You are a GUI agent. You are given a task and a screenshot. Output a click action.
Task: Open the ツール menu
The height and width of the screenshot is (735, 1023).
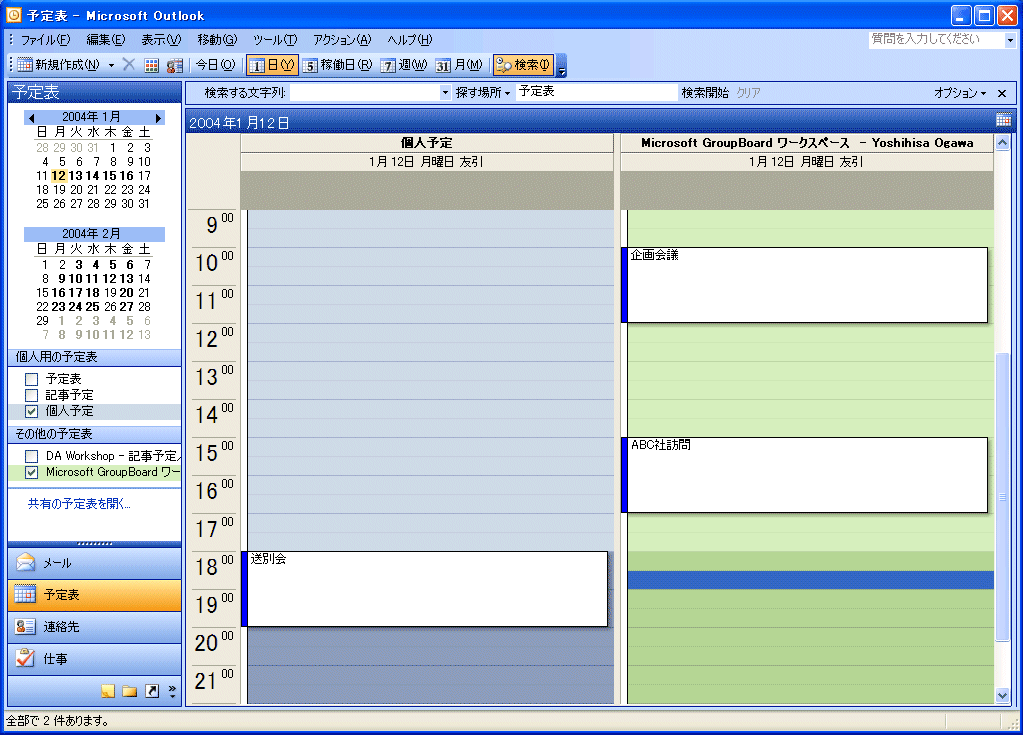coord(275,40)
